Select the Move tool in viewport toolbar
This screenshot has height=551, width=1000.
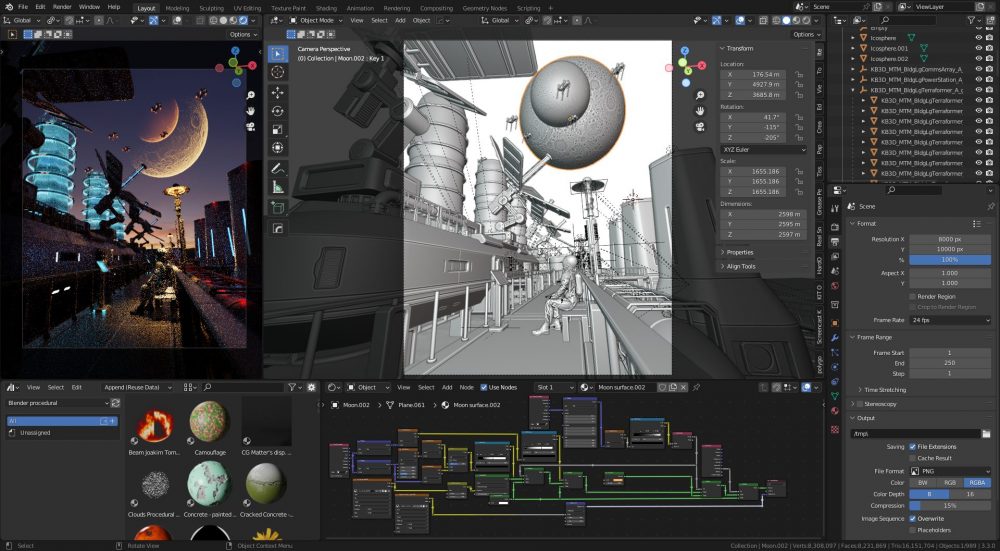pyautogui.click(x=277, y=93)
